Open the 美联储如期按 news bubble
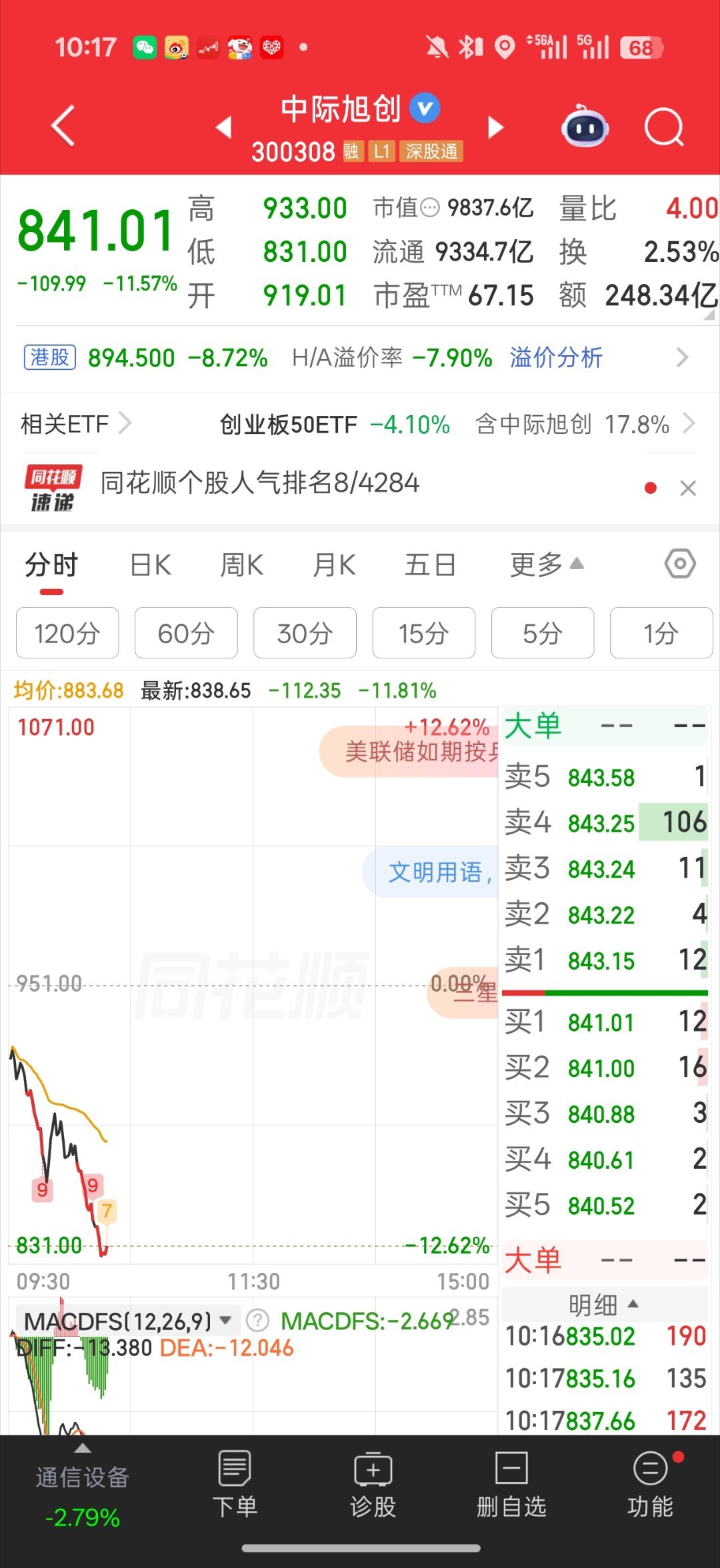This screenshot has height=1568, width=720. click(x=409, y=752)
